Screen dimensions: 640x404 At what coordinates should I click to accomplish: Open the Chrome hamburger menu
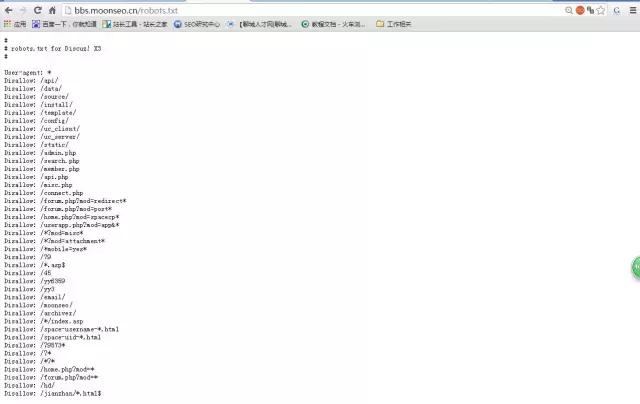(x=633, y=10)
